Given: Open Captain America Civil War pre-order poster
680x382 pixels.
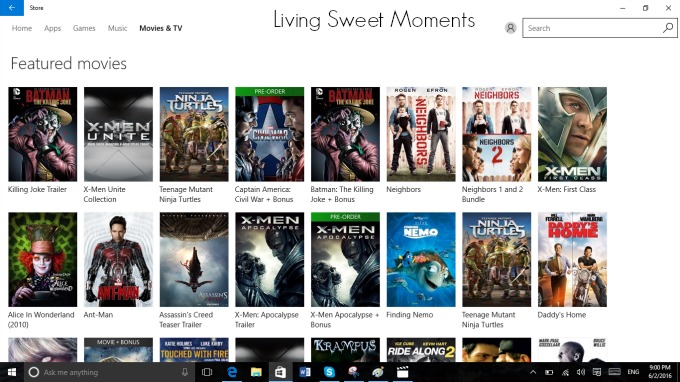Looking at the screenshot, I should click(270, 134).
